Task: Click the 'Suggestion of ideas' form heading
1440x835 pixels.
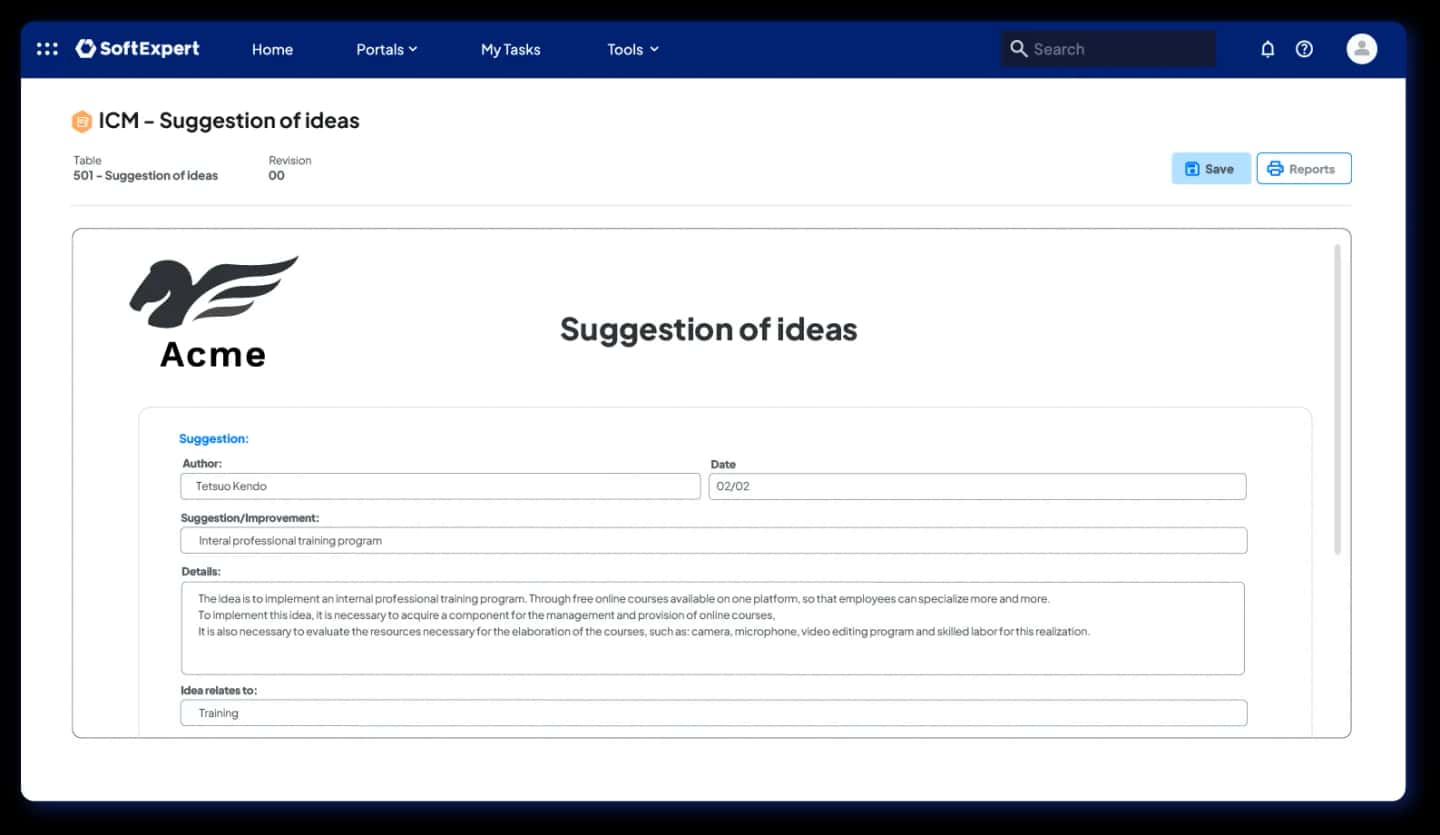Action: [709, 330]
